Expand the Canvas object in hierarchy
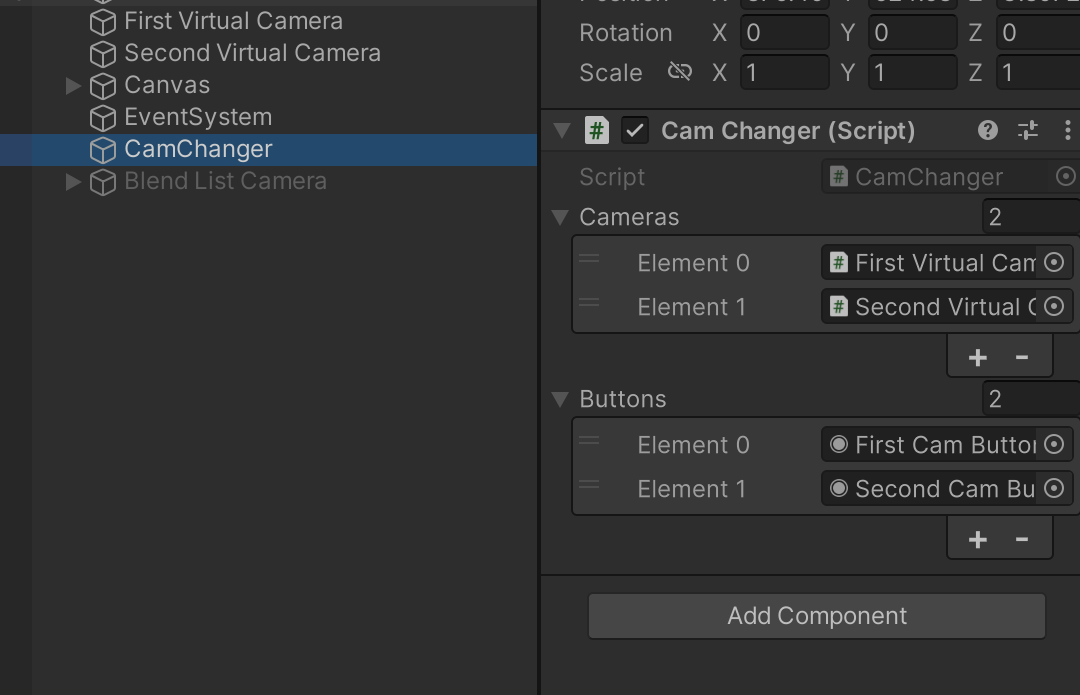Screen dimensions: 1080x695 tap(72, 85)
